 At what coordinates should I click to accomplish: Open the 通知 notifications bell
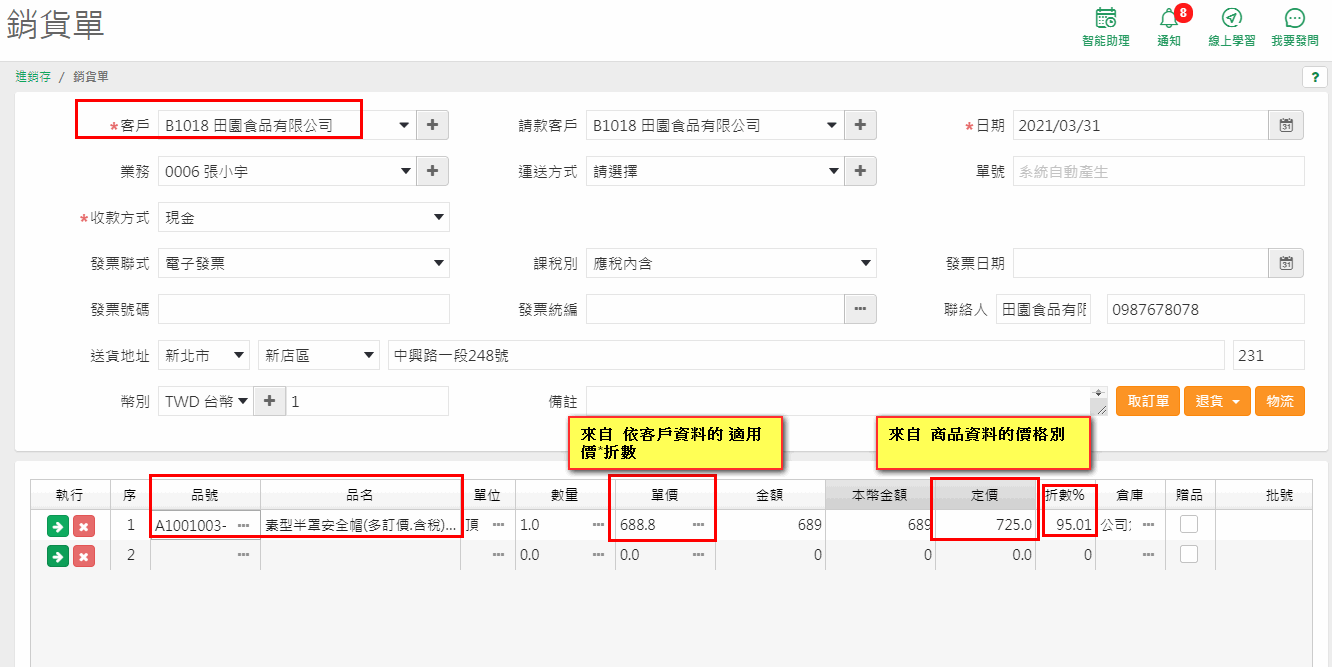tap(1169, 26)
